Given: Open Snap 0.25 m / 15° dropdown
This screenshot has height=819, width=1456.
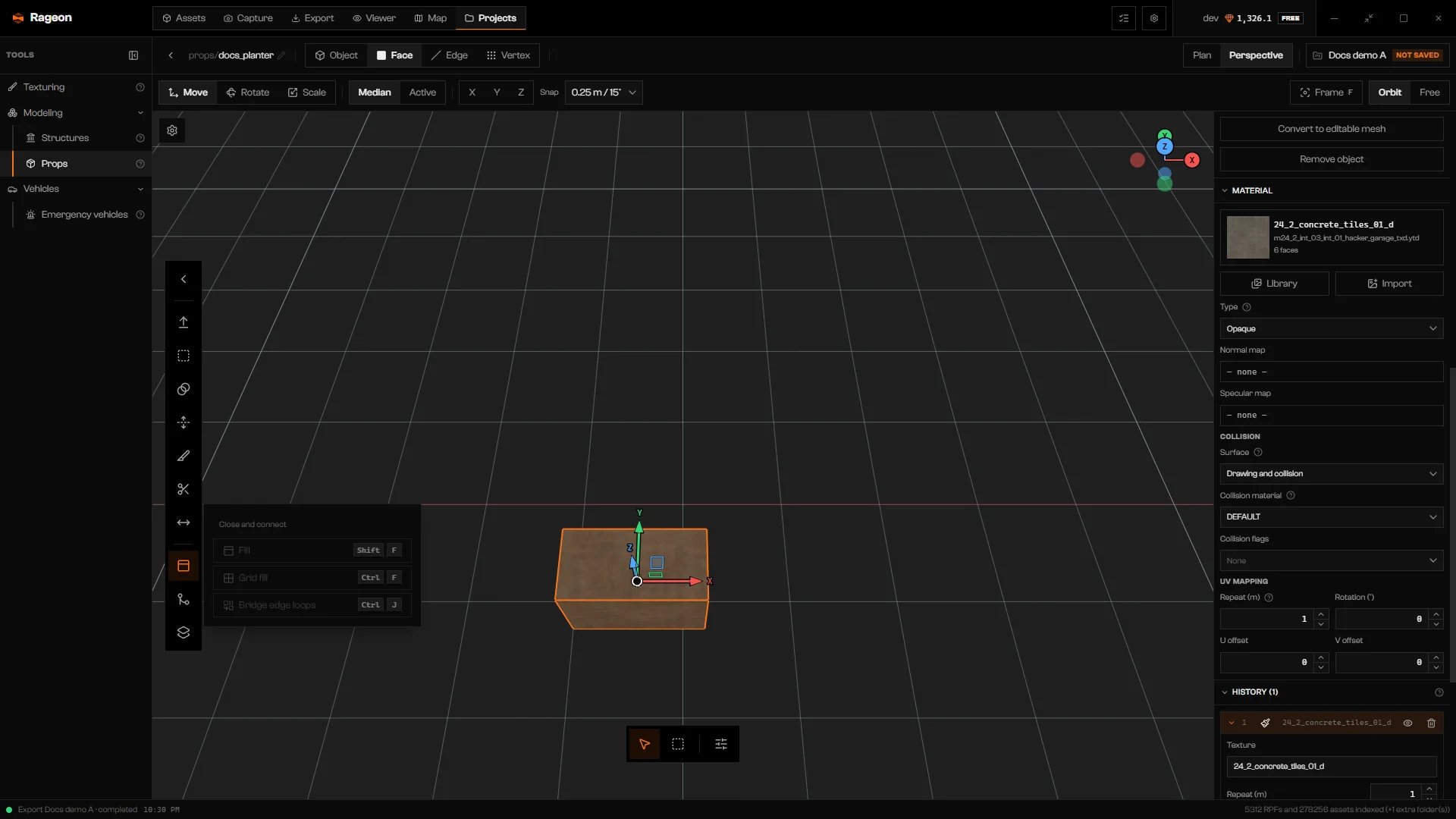Looking at the screenshot, I should [604, 93].
